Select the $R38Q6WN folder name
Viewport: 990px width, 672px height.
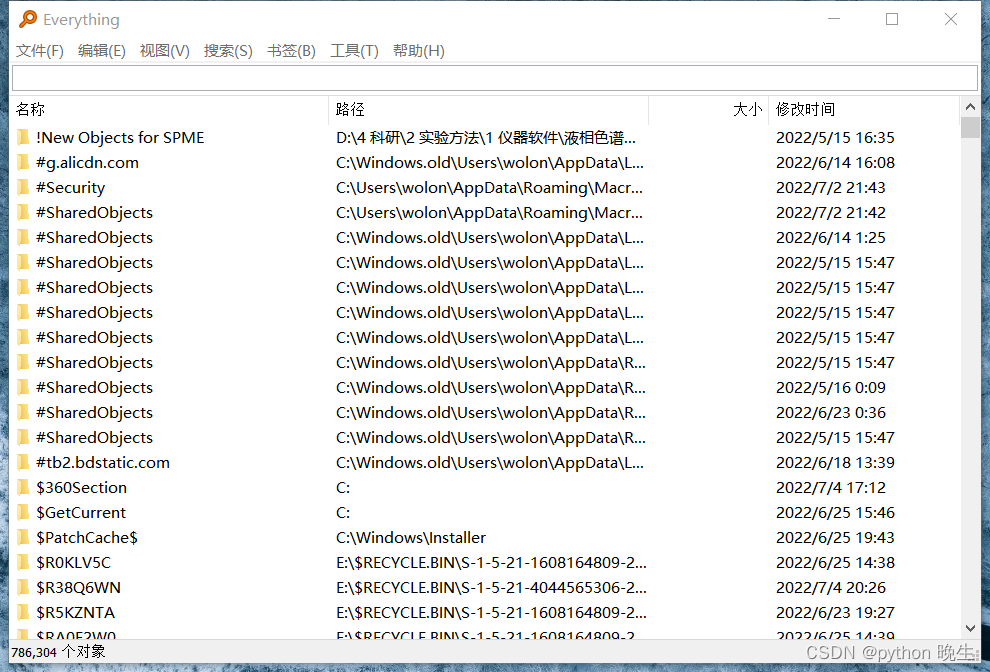(78, 587)
